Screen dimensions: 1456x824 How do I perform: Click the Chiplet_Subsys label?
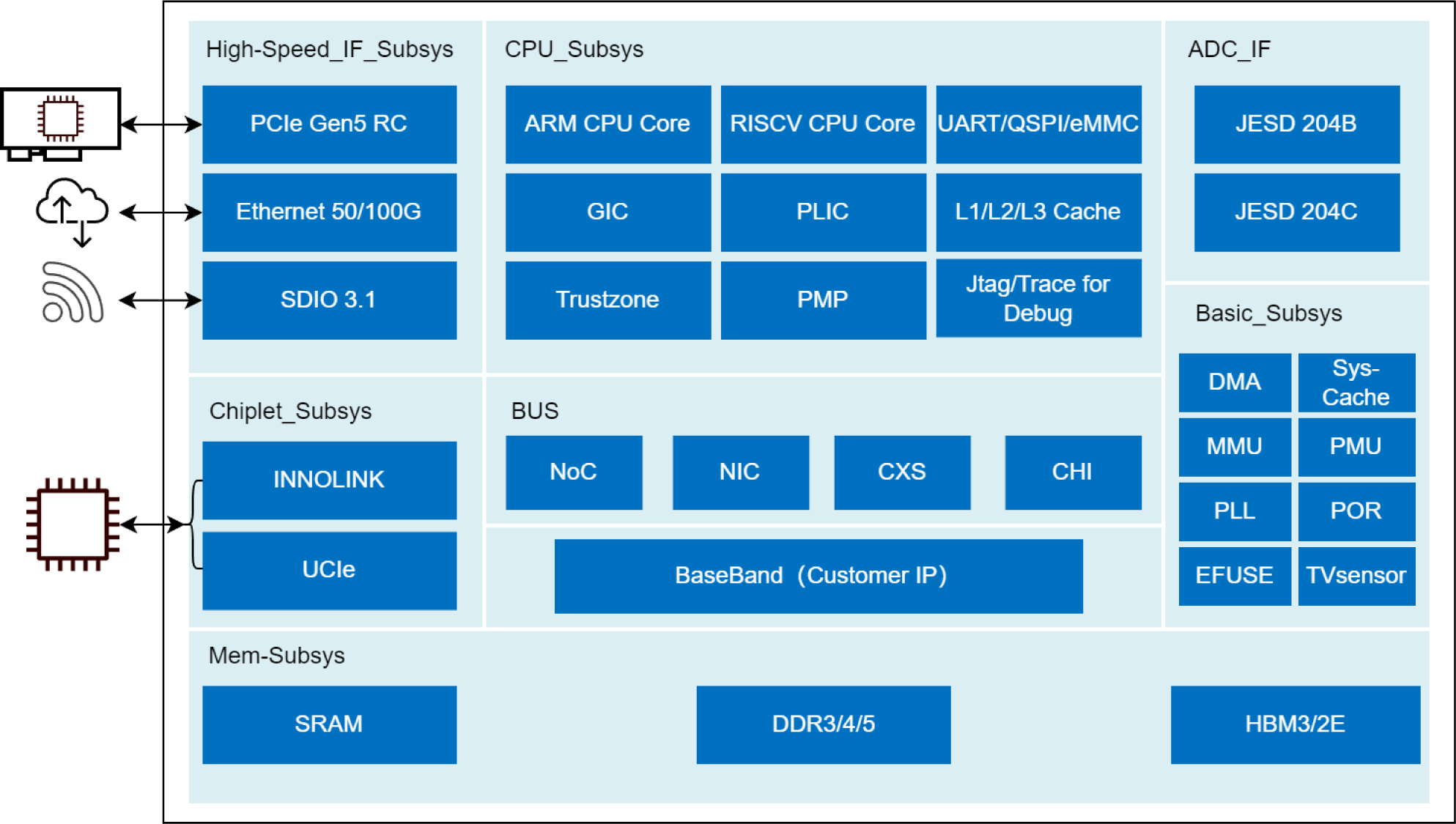point(290,411)
